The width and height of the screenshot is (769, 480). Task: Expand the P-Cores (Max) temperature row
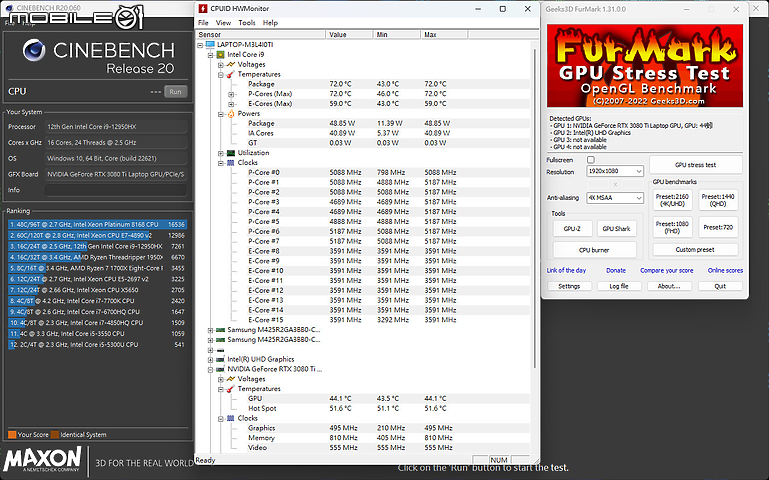(231, 94)
